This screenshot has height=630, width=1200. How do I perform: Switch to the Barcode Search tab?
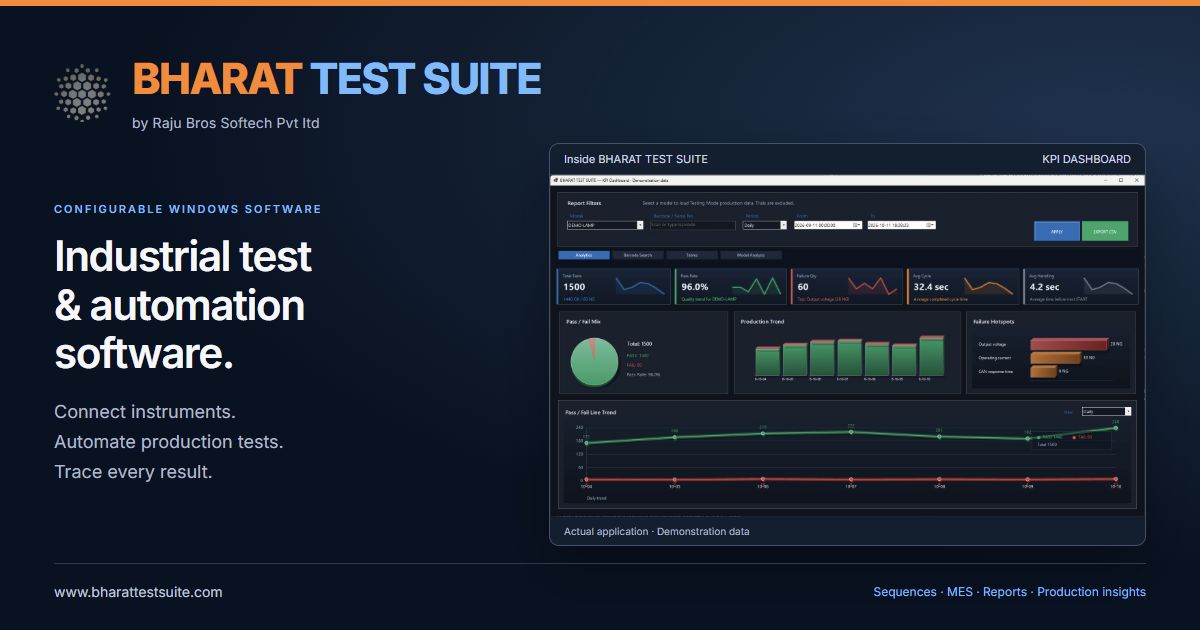(x=638, y=255)
